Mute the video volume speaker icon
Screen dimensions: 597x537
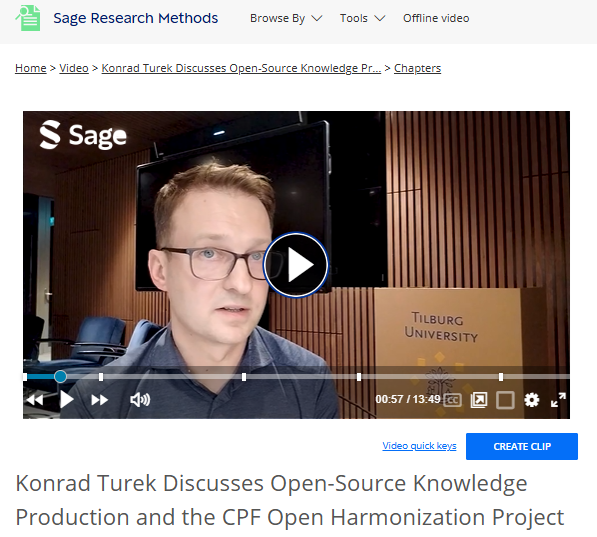pyautogui.click(x=140, y=400)
